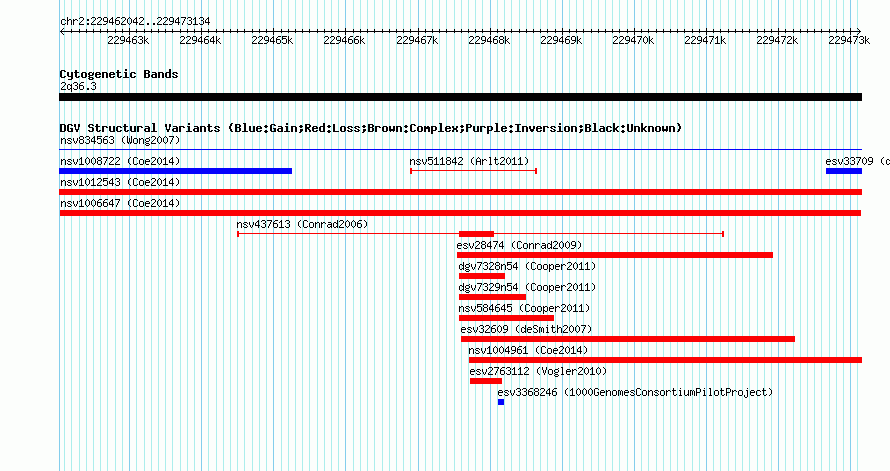Click the chr2:229462042..229473134 region label
Screen dimensions: 890x471
(135, 21)
